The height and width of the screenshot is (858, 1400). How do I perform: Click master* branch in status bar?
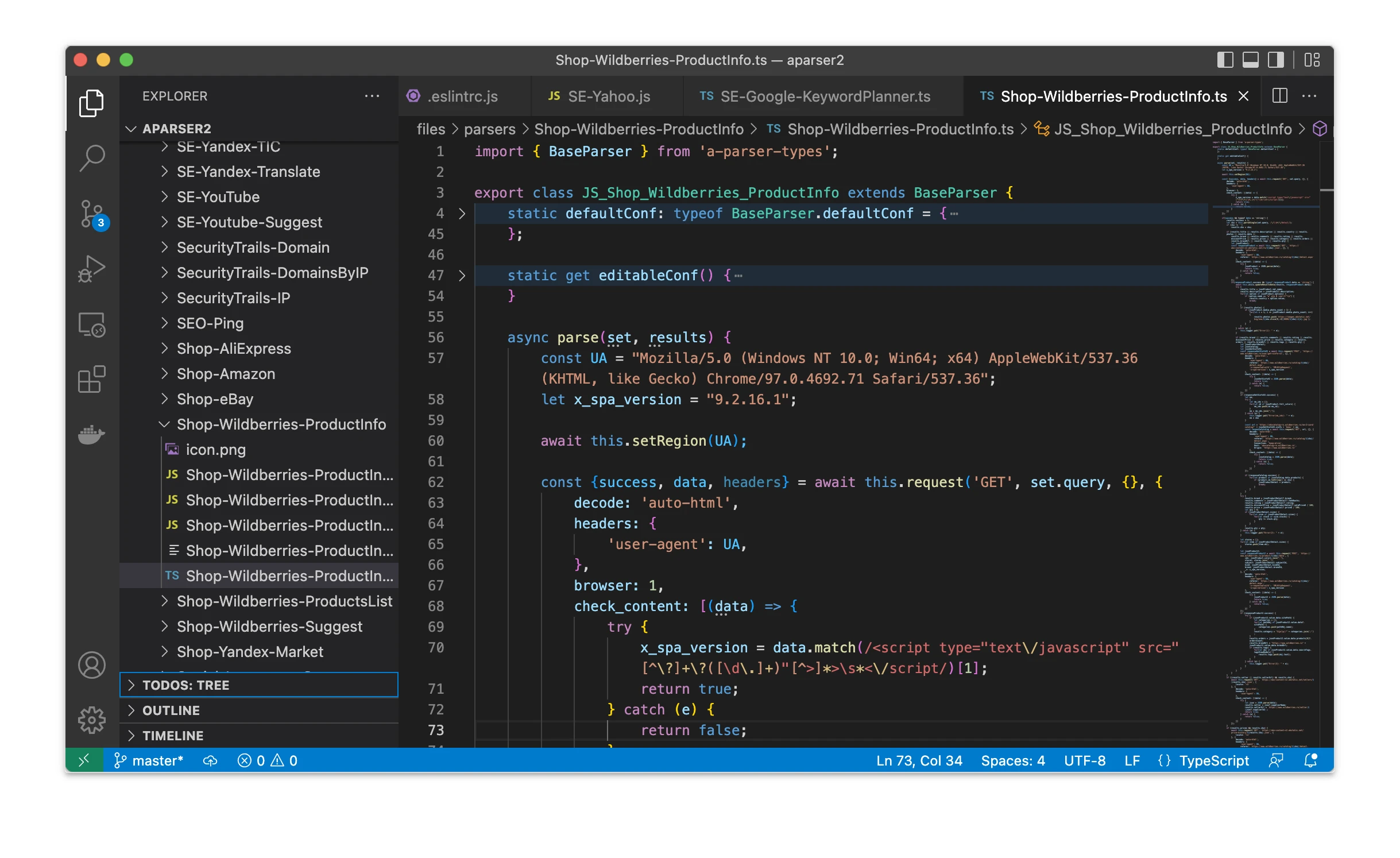tap(148, 760)
